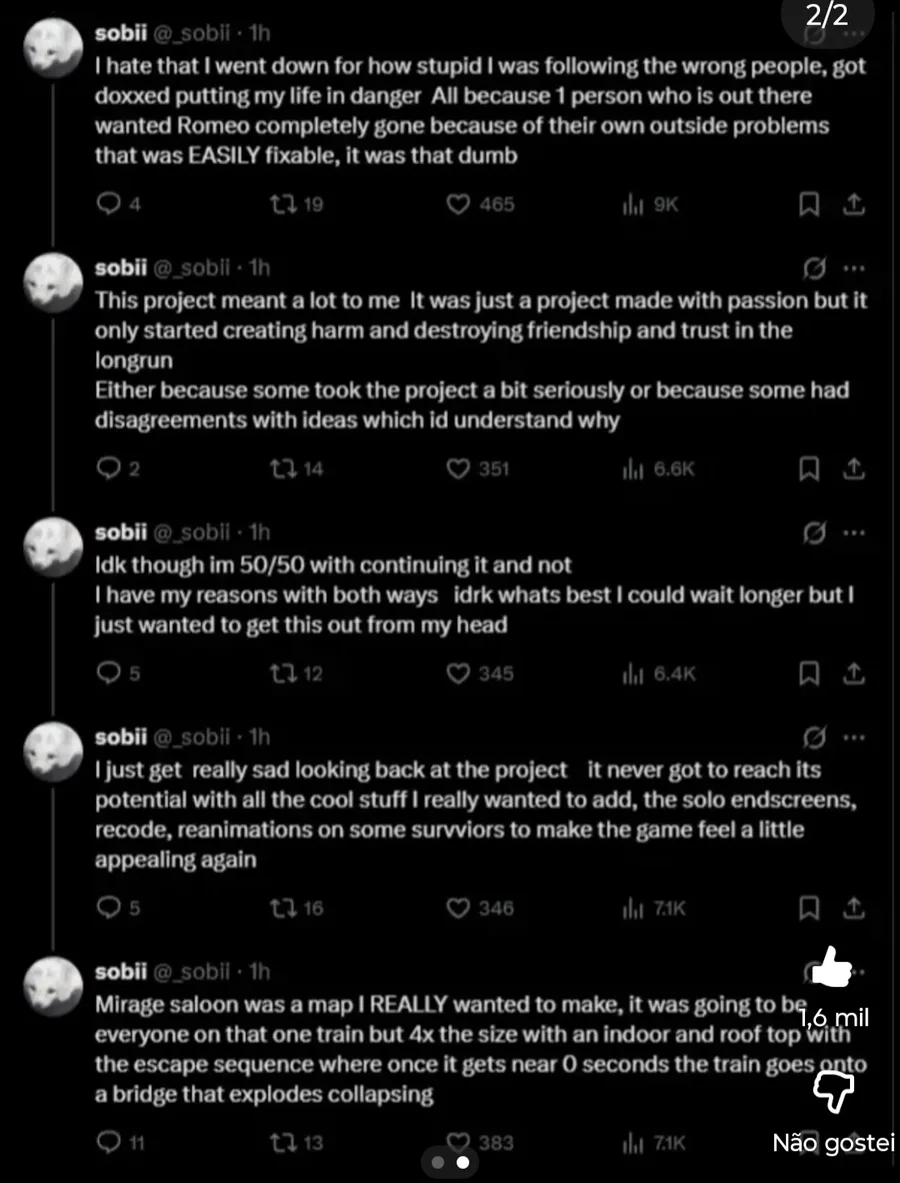Share the tweet about being doxxed
The width and height of the screenshot is (900, 1183).
pos(853,205)
